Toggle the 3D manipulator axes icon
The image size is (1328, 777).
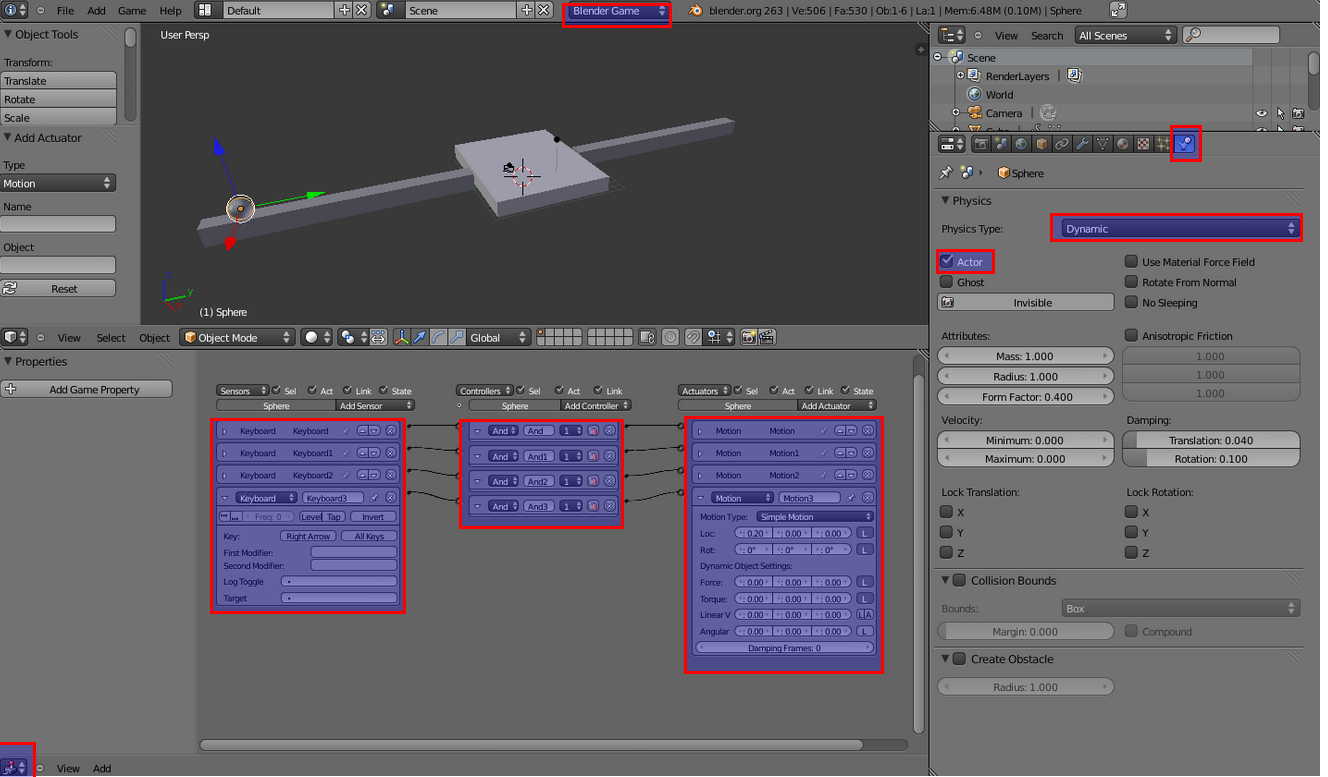[x=402, y=337]
